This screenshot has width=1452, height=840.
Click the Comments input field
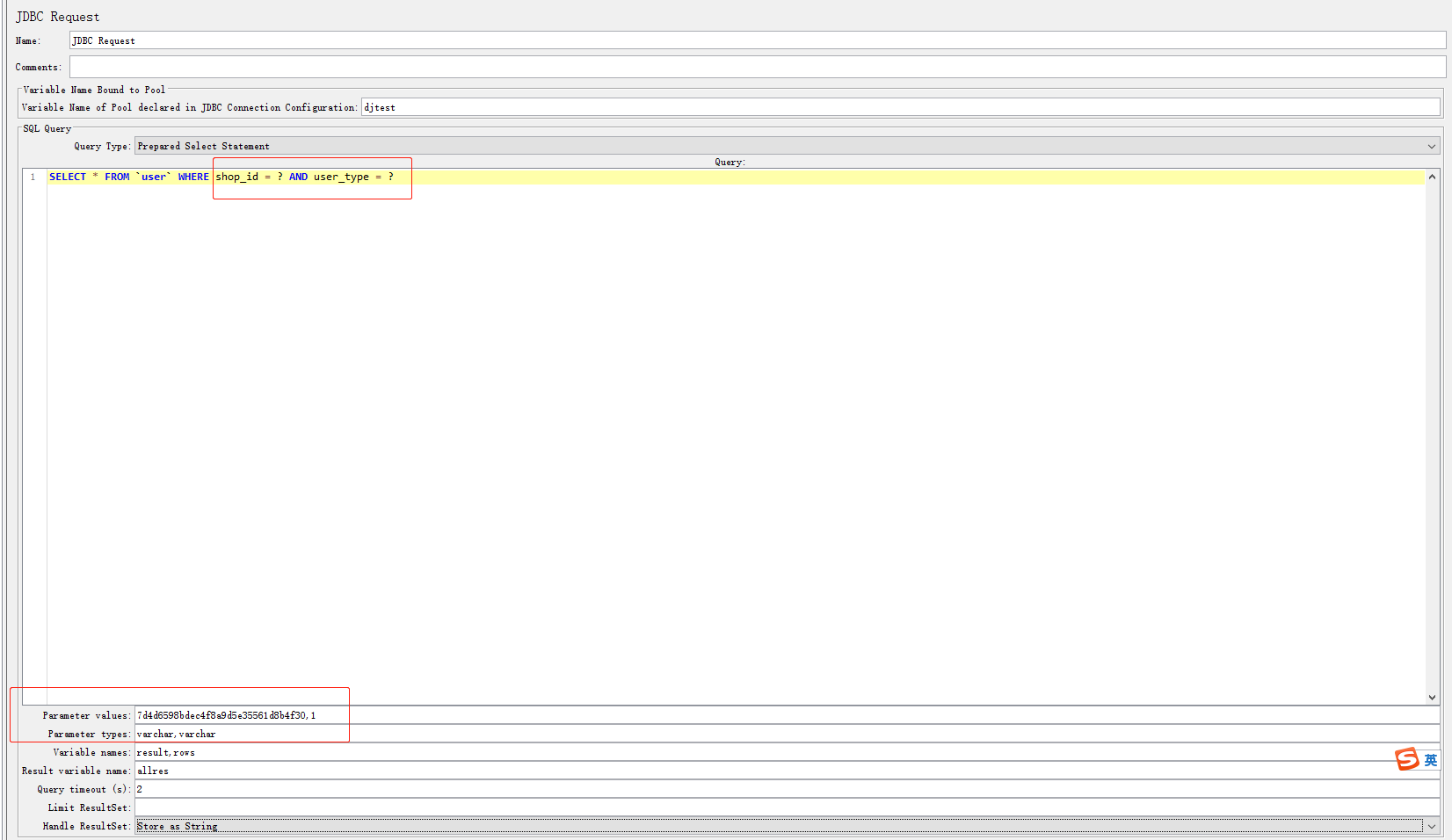pyautogui.click(x=757, y=67)
